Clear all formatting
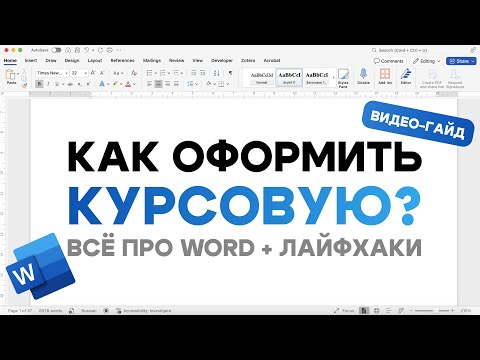 pyautogui.click(x=134, y=73)
